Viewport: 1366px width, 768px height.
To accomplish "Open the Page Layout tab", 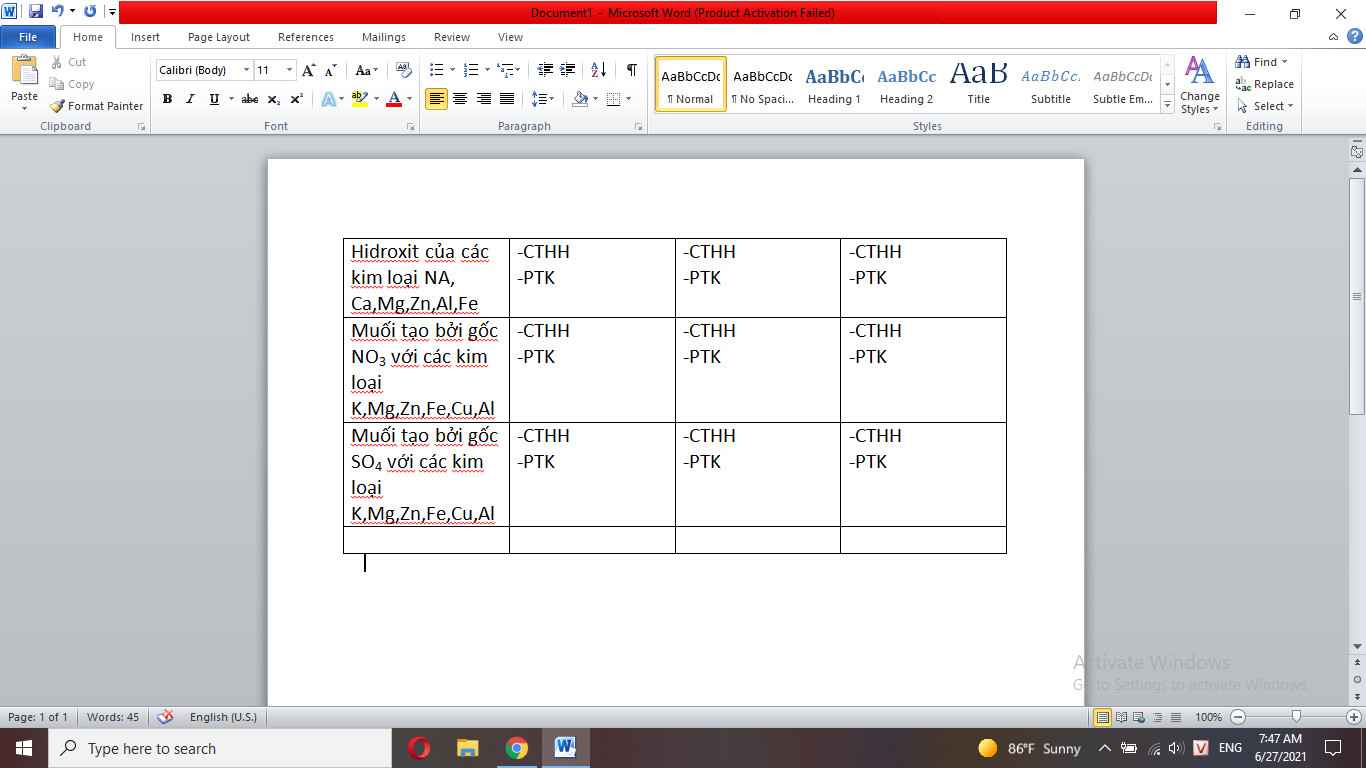I will point(219,37).
